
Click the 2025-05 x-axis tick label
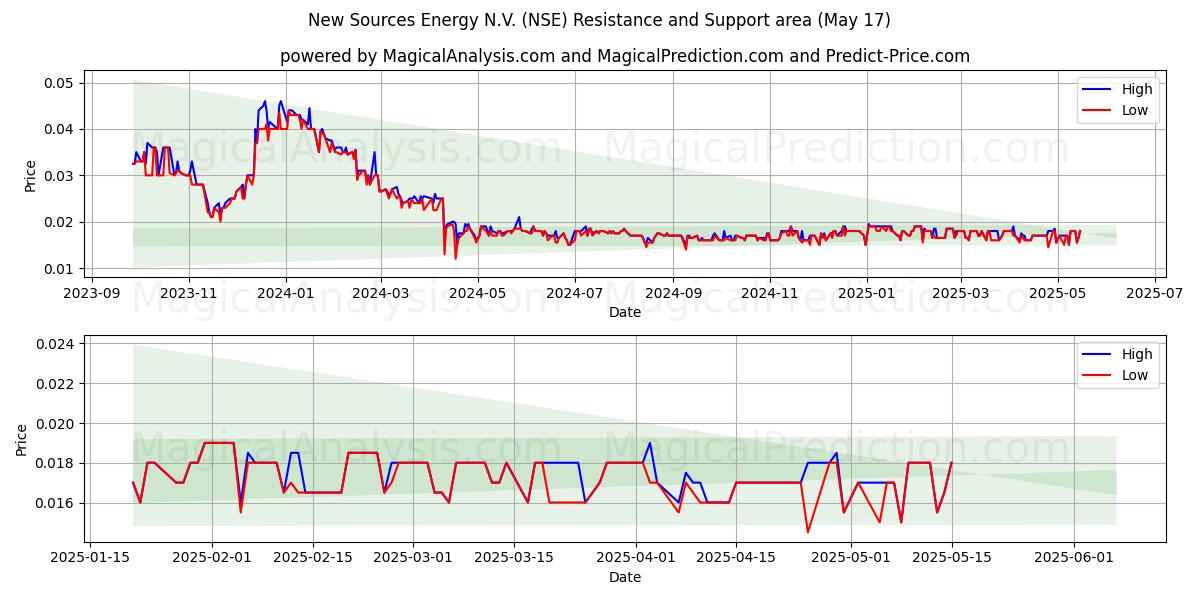pos(1057,293)
